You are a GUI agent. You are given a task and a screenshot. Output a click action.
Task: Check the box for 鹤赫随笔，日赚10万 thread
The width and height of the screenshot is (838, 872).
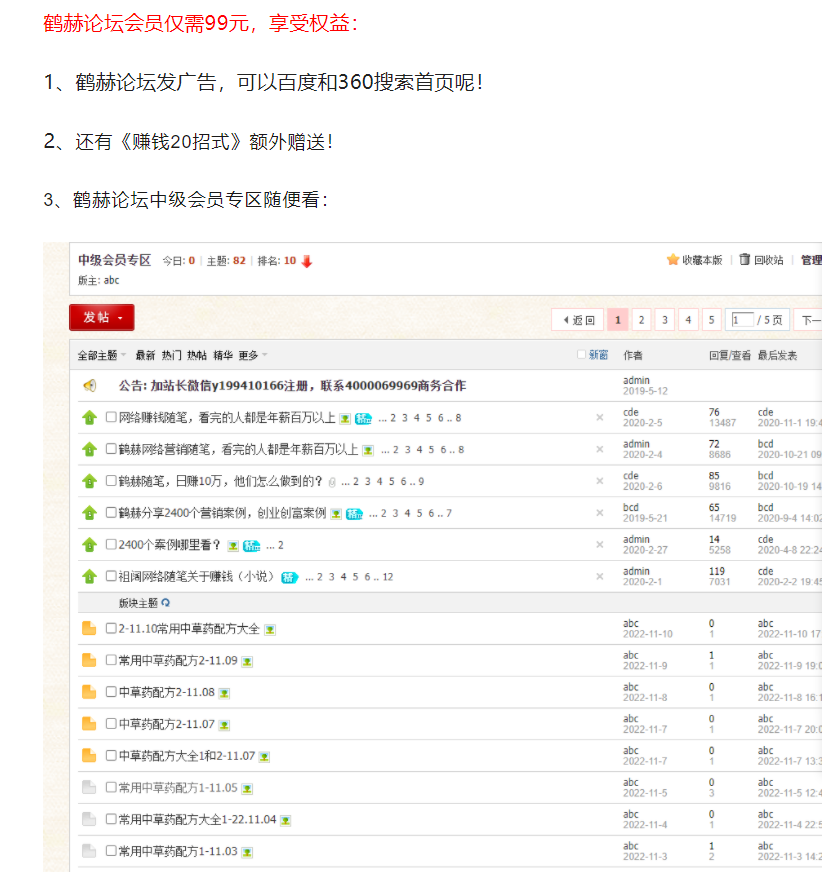(x=111, y=481)
